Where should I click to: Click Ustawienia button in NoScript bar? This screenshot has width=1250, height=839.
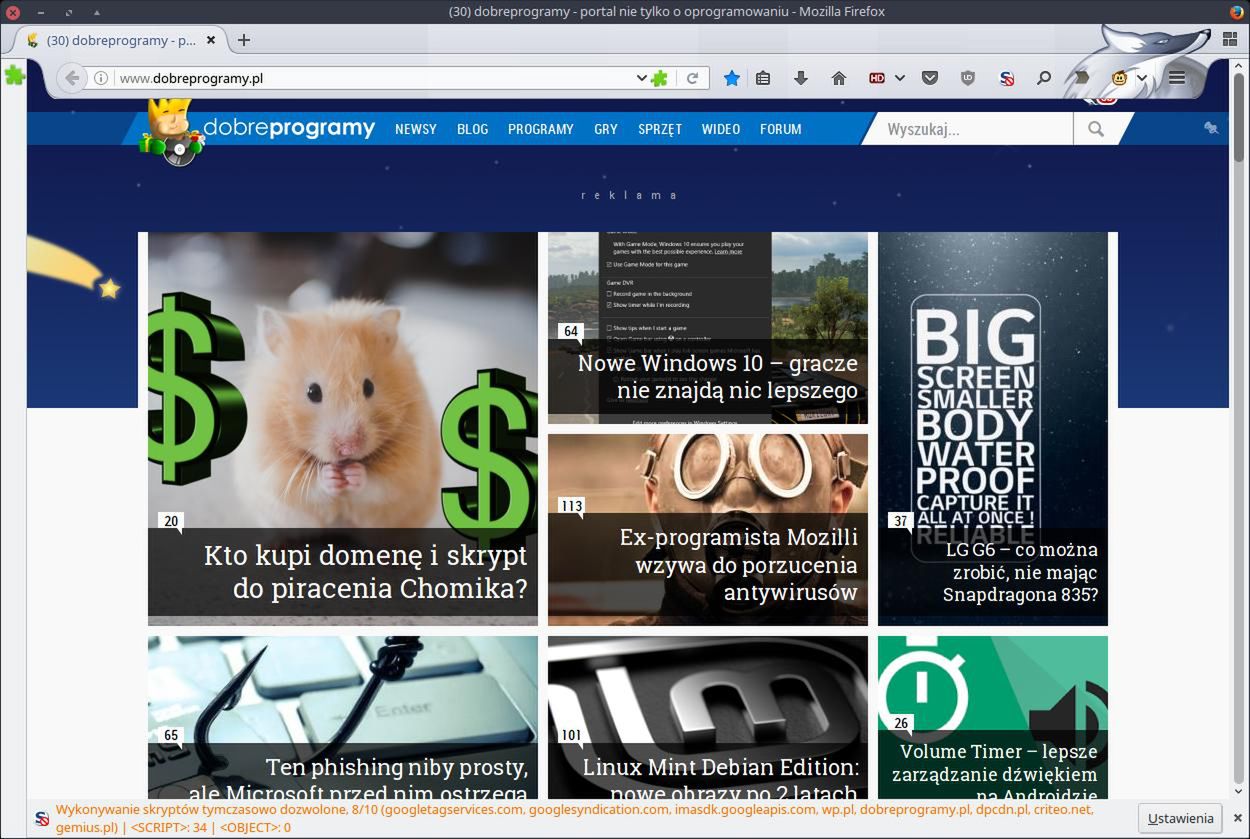[1180, 818]
